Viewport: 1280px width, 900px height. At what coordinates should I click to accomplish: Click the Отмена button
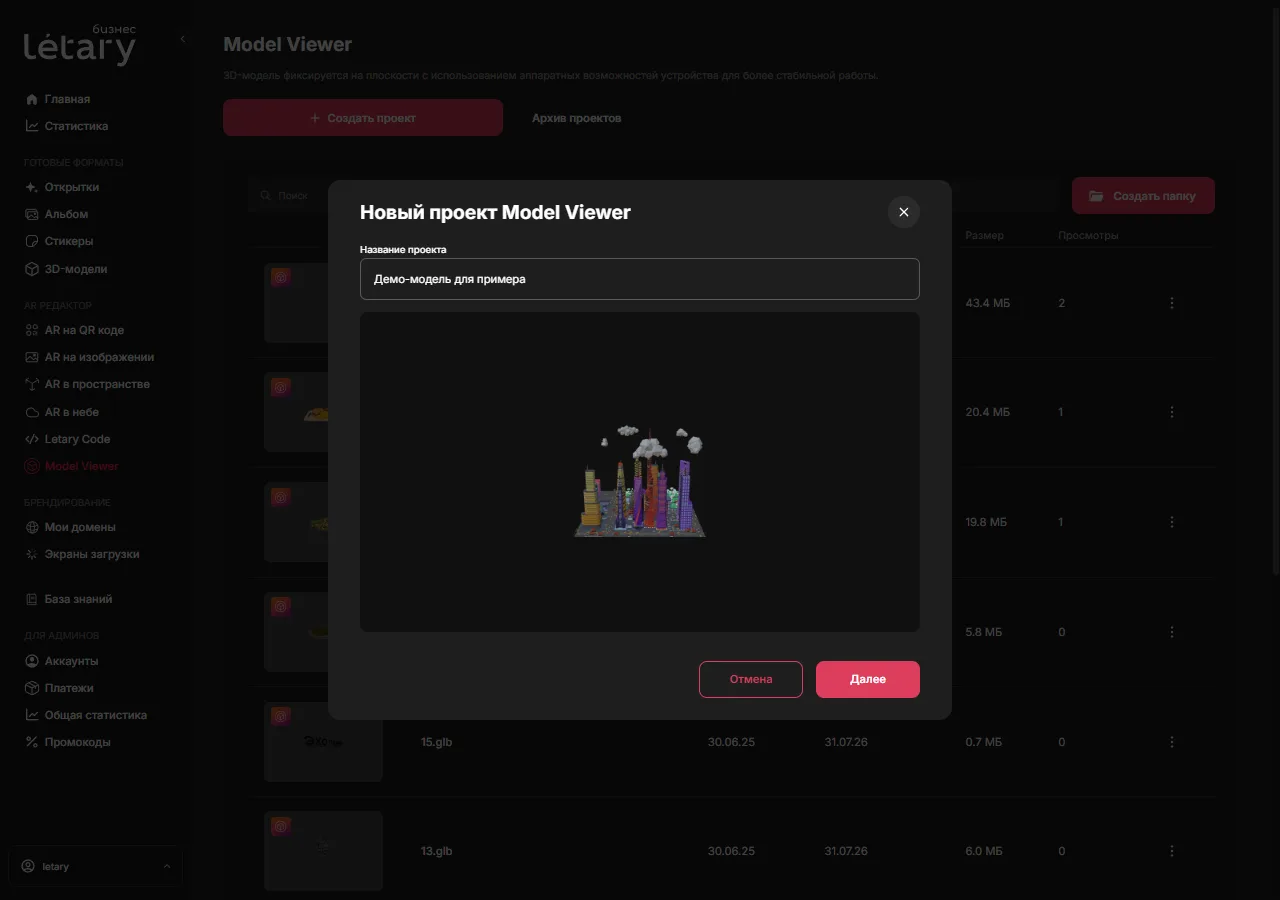[x=751, y=679]
